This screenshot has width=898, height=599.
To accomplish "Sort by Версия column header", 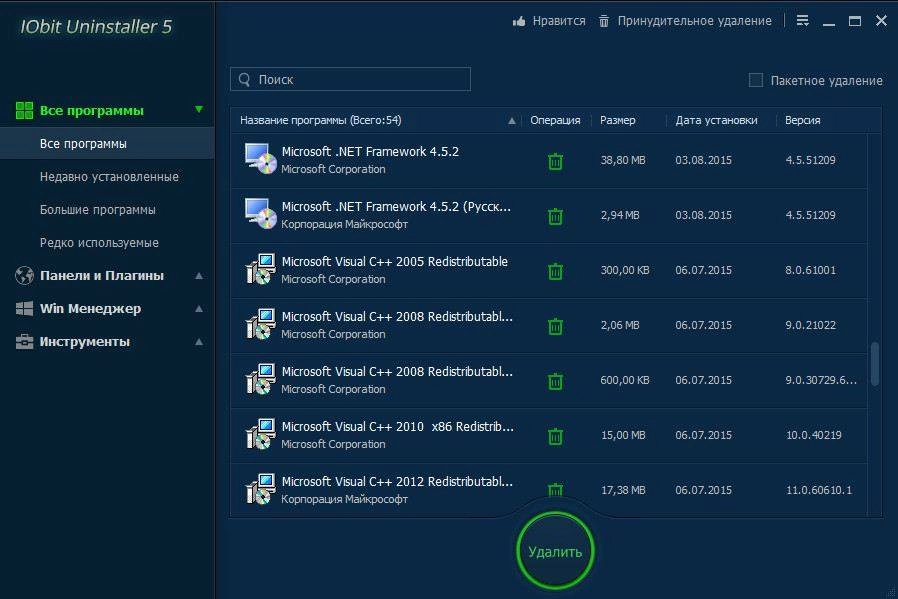I will coord(802,120).
